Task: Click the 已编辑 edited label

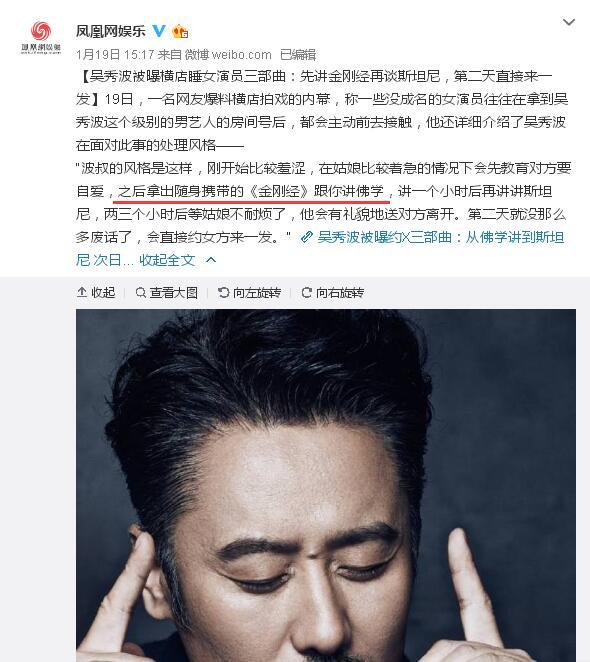Action: tap(298, 54)
